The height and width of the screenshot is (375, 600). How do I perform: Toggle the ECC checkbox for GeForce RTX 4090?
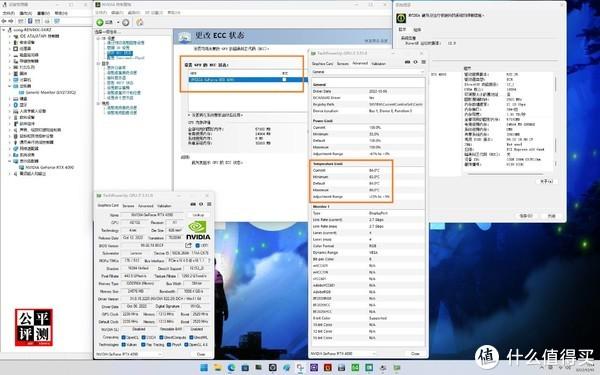(x=284, y=80)
